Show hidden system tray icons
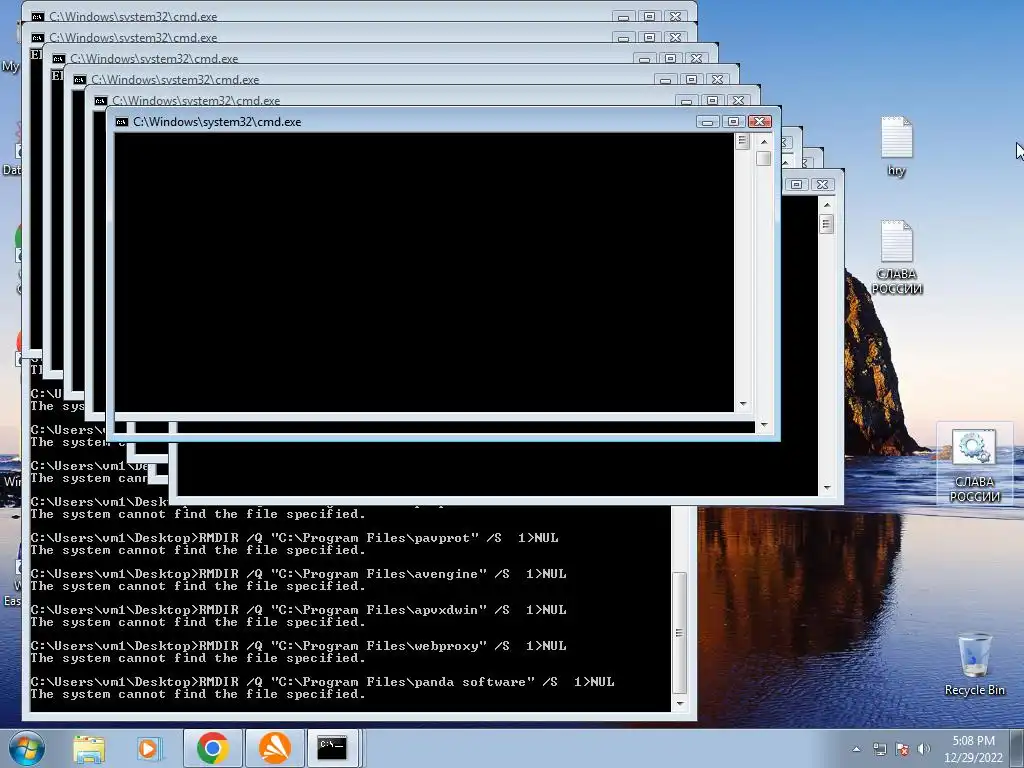The height and width of the screenshot is (768, 1024). [x=856, y=749]
